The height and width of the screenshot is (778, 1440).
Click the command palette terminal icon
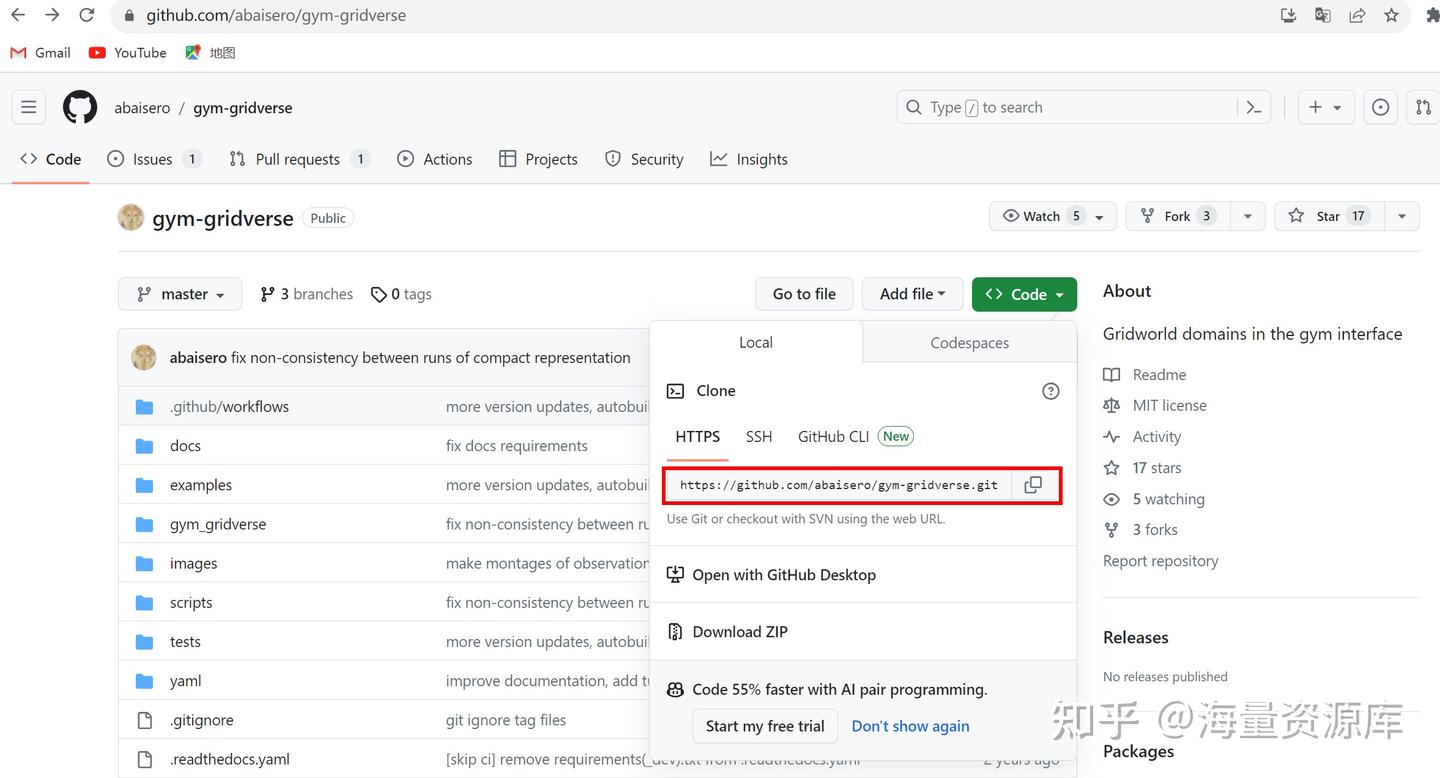[x=1253, y=107]
